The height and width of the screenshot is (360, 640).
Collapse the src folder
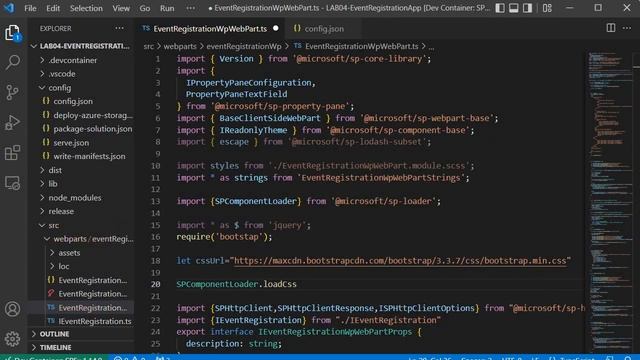pos(82,225)
